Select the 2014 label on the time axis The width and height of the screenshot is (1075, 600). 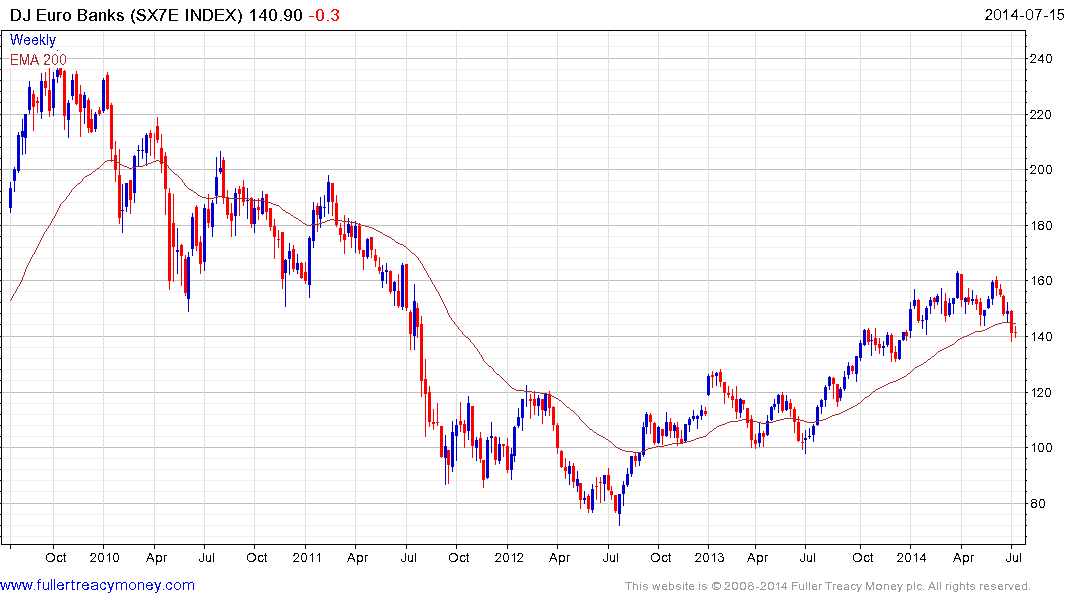912,557
